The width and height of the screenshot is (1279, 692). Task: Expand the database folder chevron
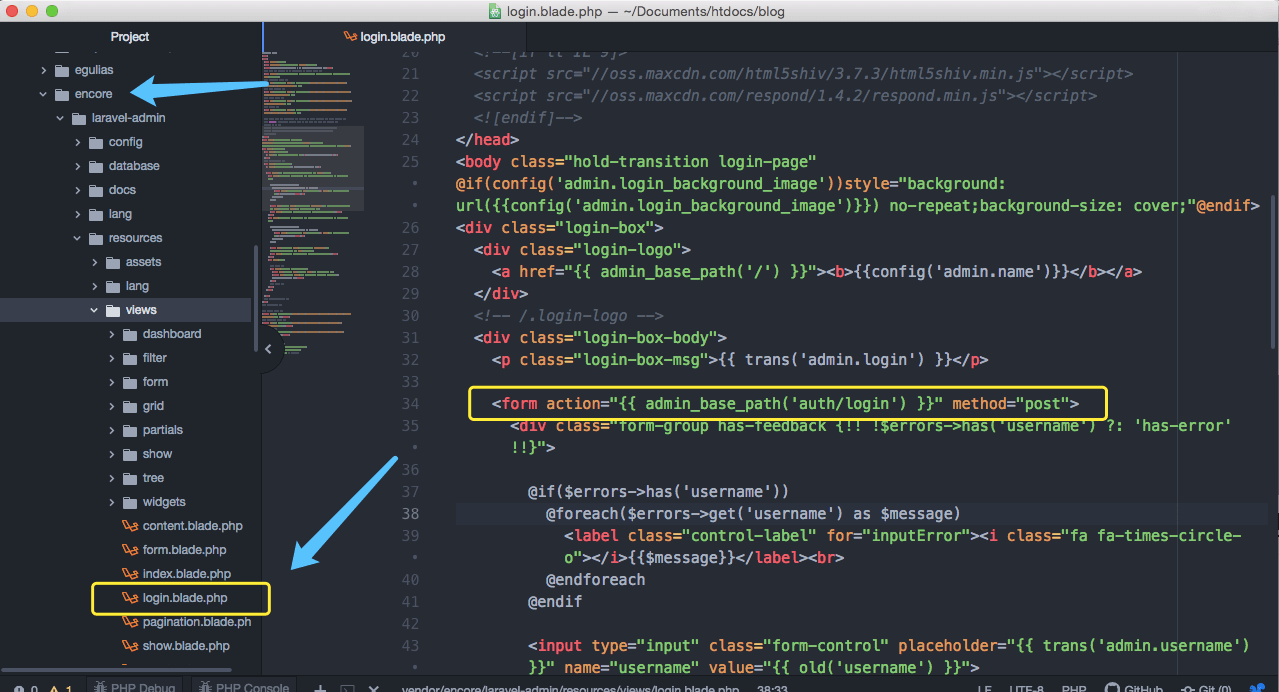pos(77,166)
